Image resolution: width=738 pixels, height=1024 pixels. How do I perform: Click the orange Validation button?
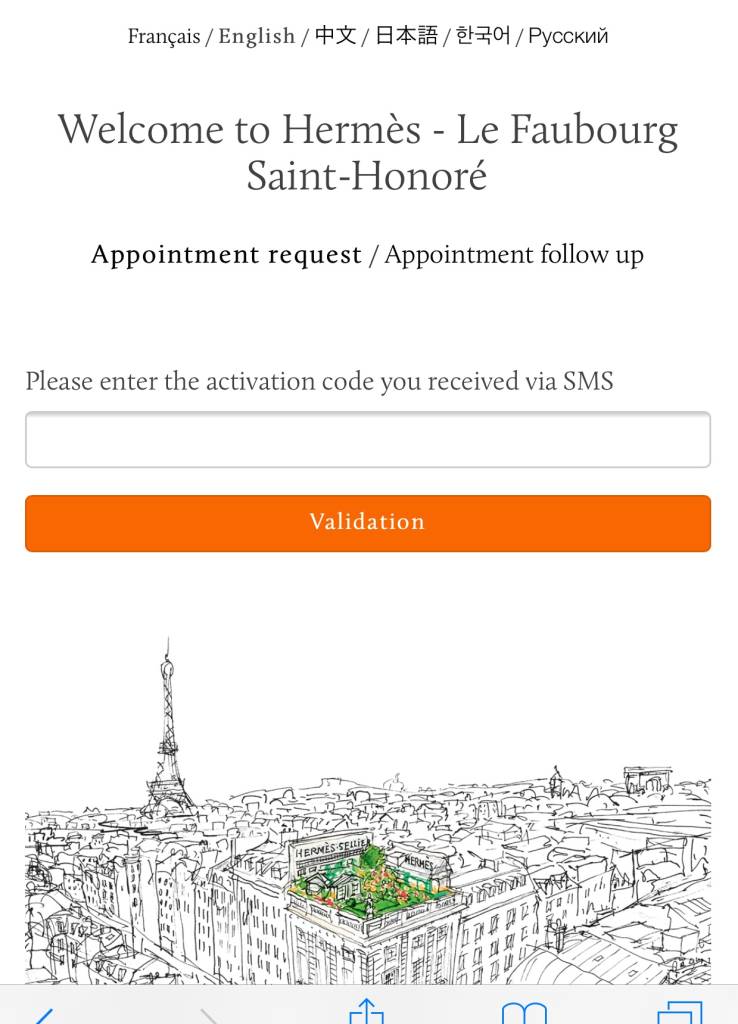pyautogui.click(x=368, y=523)
